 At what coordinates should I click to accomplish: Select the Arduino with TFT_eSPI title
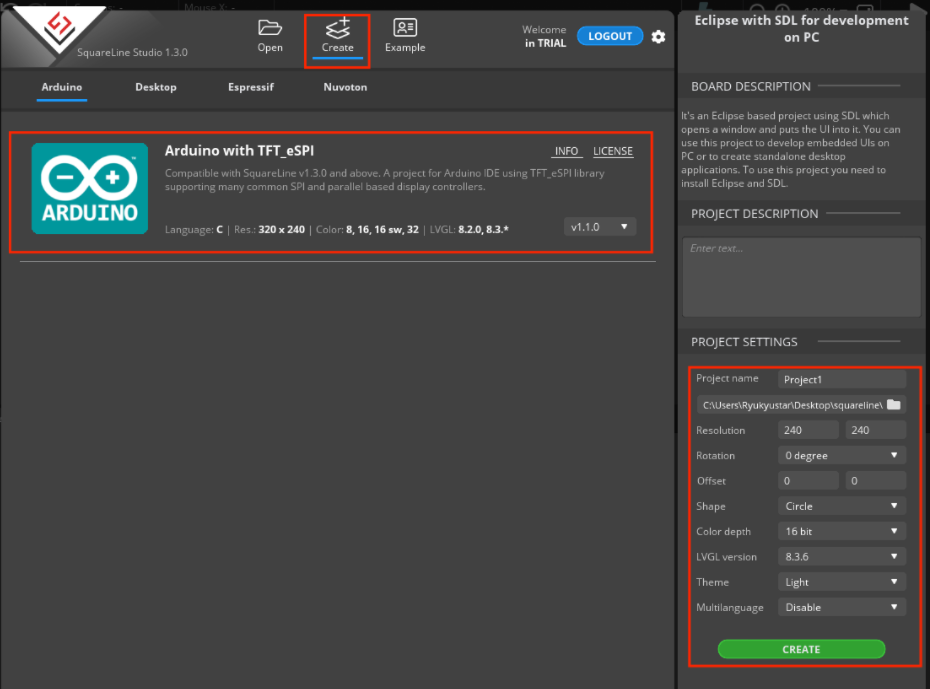pyautogui.click(x=240, y=151)
